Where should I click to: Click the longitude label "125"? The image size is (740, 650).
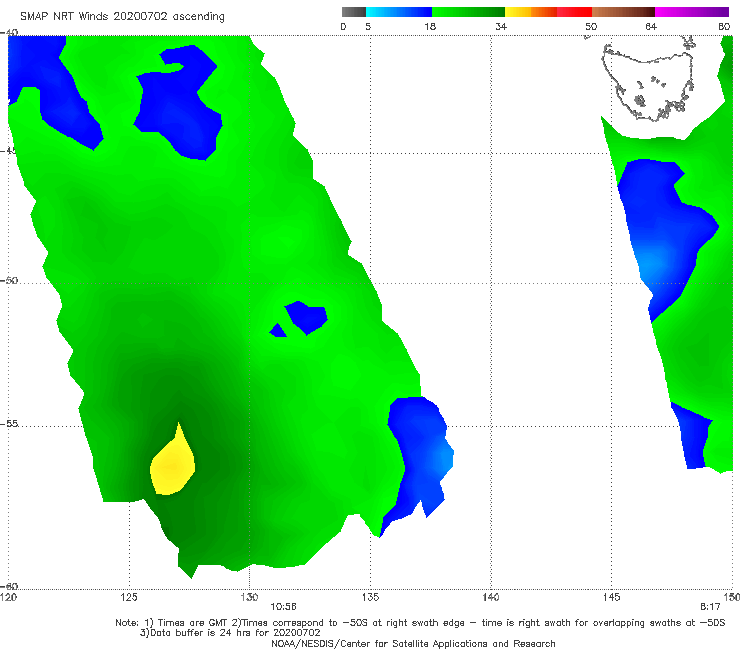pyautogui.click(x=129, y=597)
